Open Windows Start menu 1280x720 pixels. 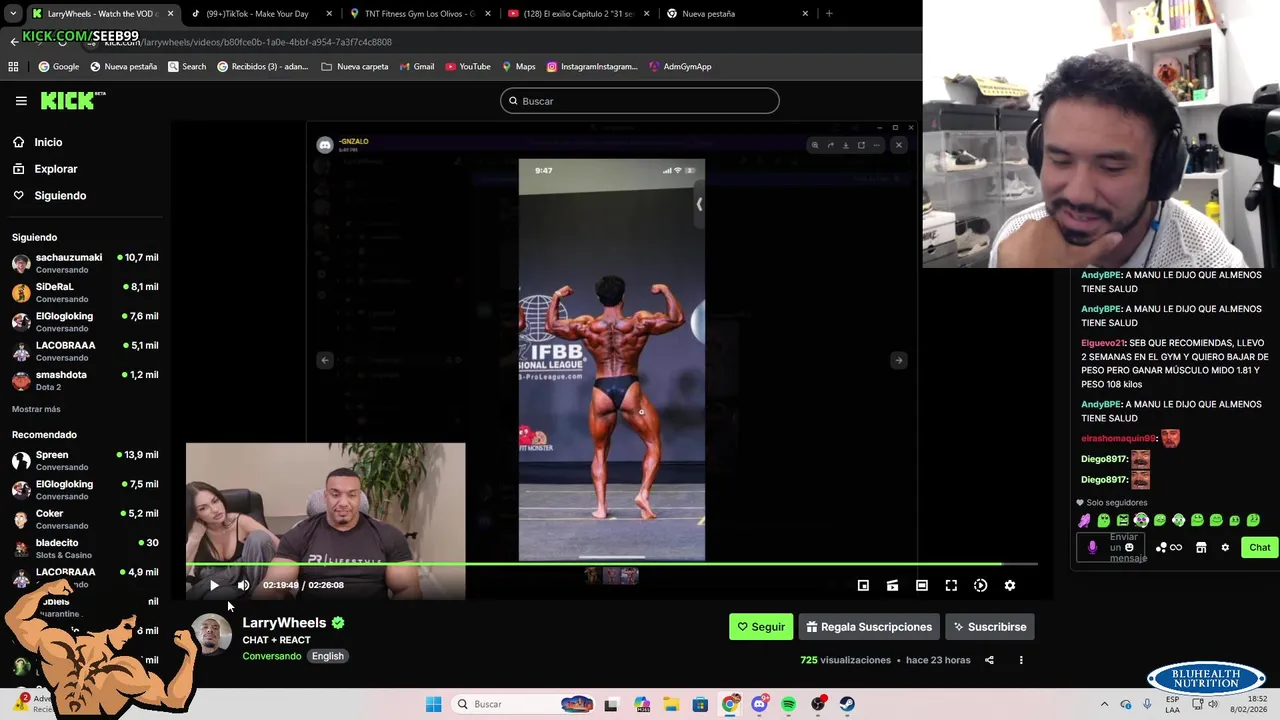[x=433, y=704]
